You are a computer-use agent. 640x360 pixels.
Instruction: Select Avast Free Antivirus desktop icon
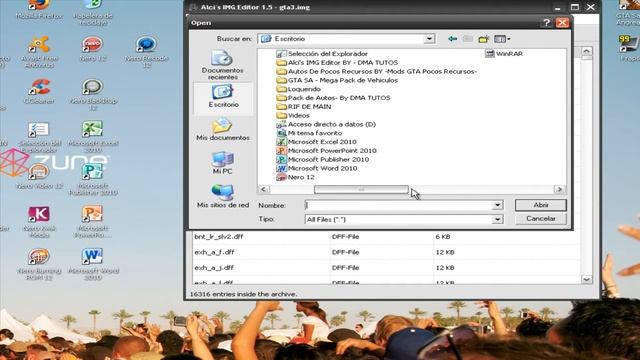tap(39, 51)
